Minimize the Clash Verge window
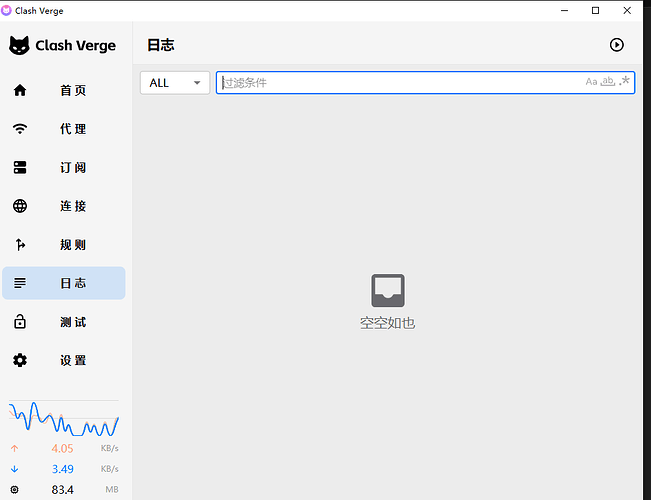Viewport: 651px width, 500px height. click(564, 10)
